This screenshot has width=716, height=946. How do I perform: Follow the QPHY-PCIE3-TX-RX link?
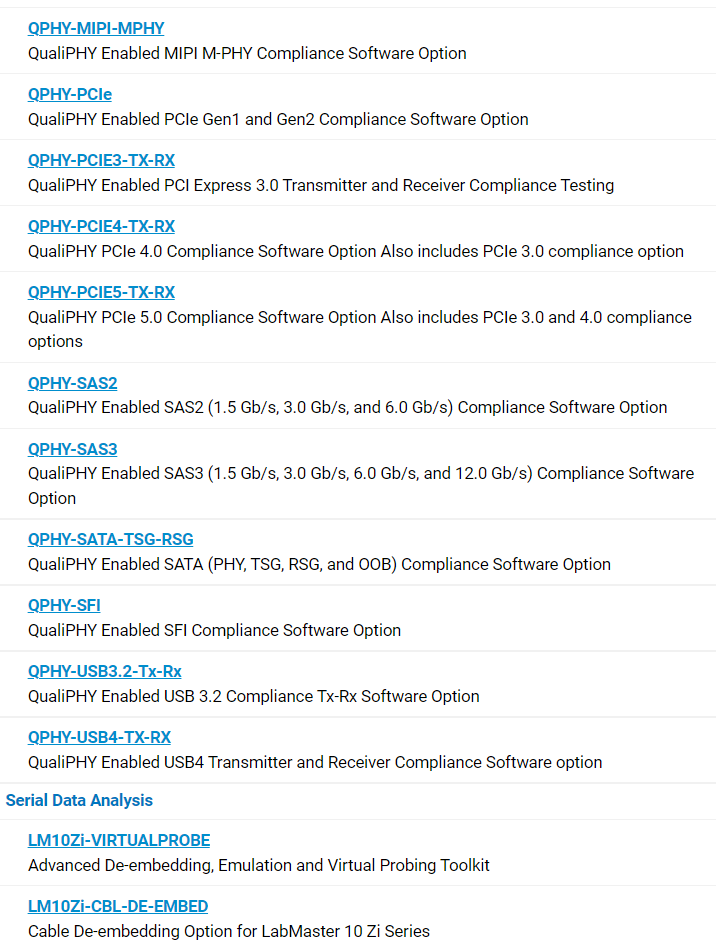pyautogui.click(x=101, y=160)
